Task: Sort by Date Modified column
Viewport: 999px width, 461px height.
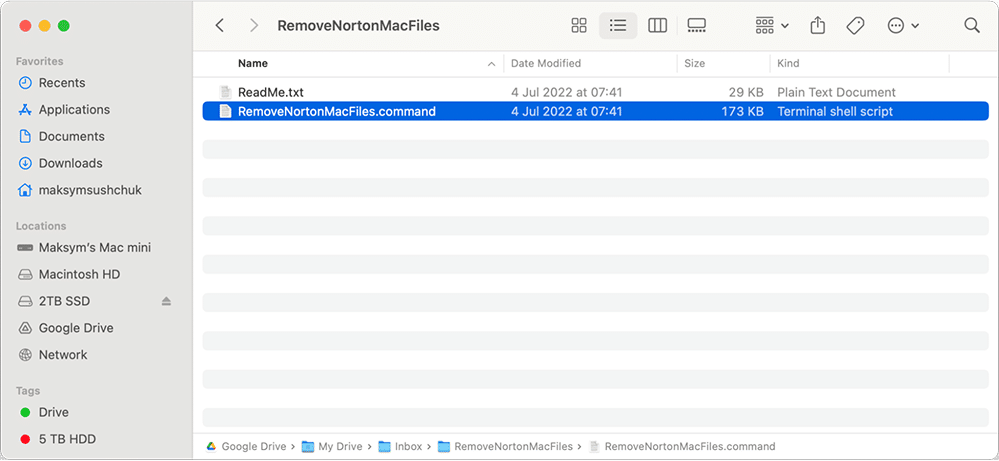Action: tap(546, 64)
